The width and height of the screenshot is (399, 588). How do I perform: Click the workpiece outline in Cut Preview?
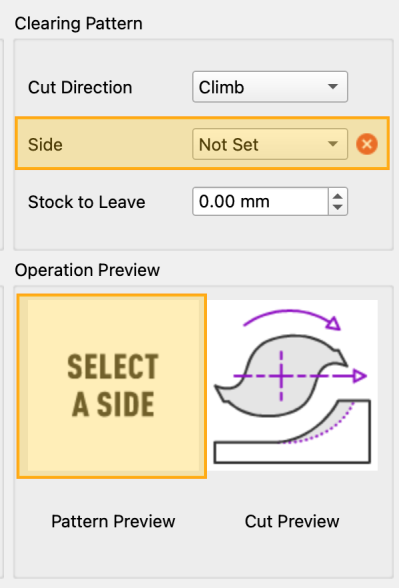292,431
